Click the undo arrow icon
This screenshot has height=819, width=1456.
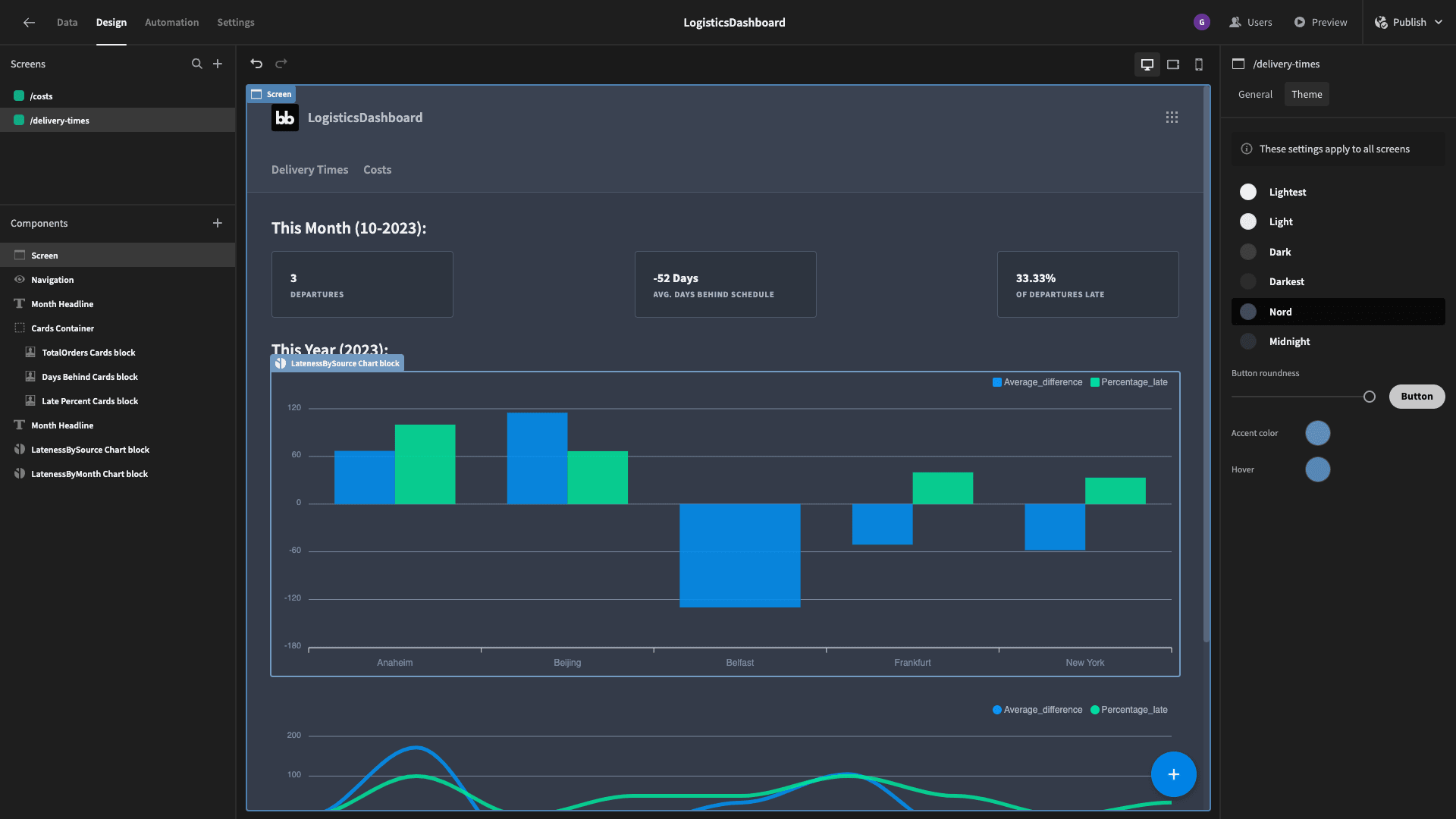256,64
